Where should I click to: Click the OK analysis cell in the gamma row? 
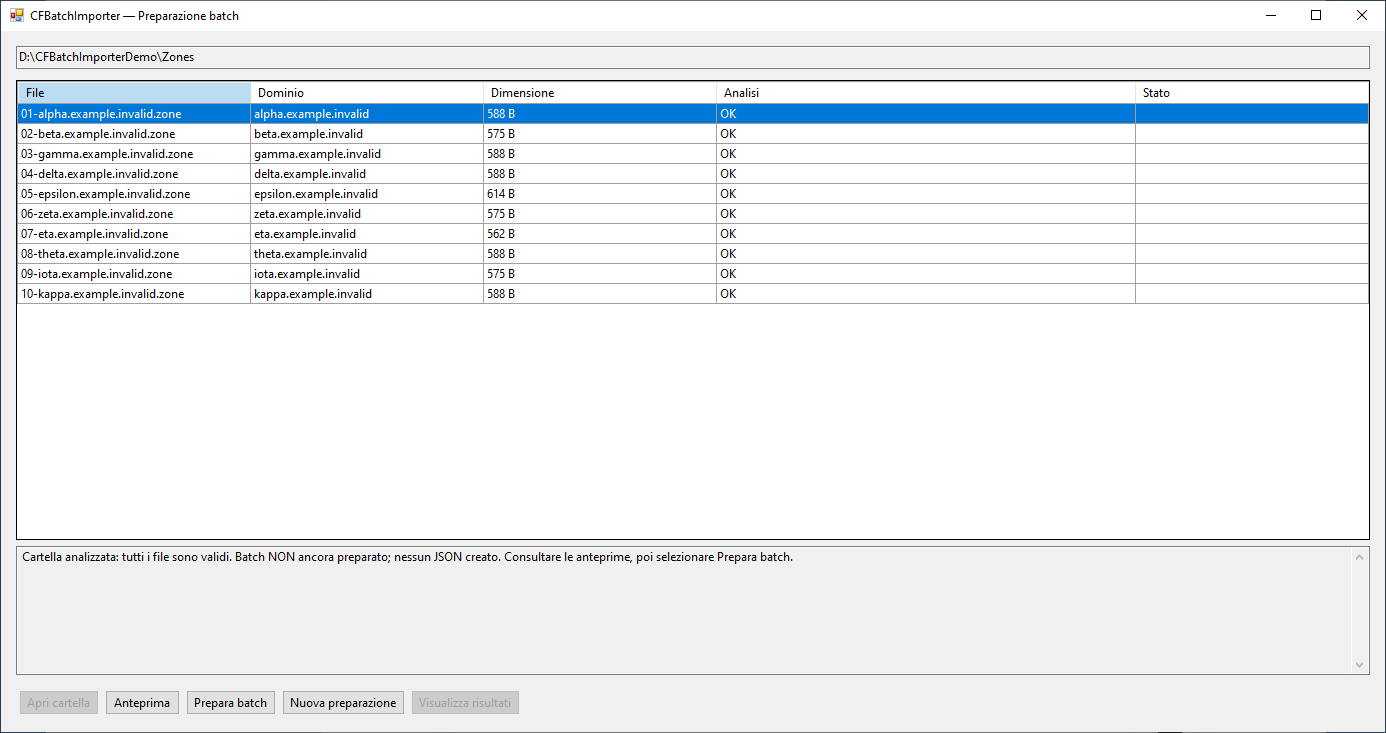coord(926,154)
